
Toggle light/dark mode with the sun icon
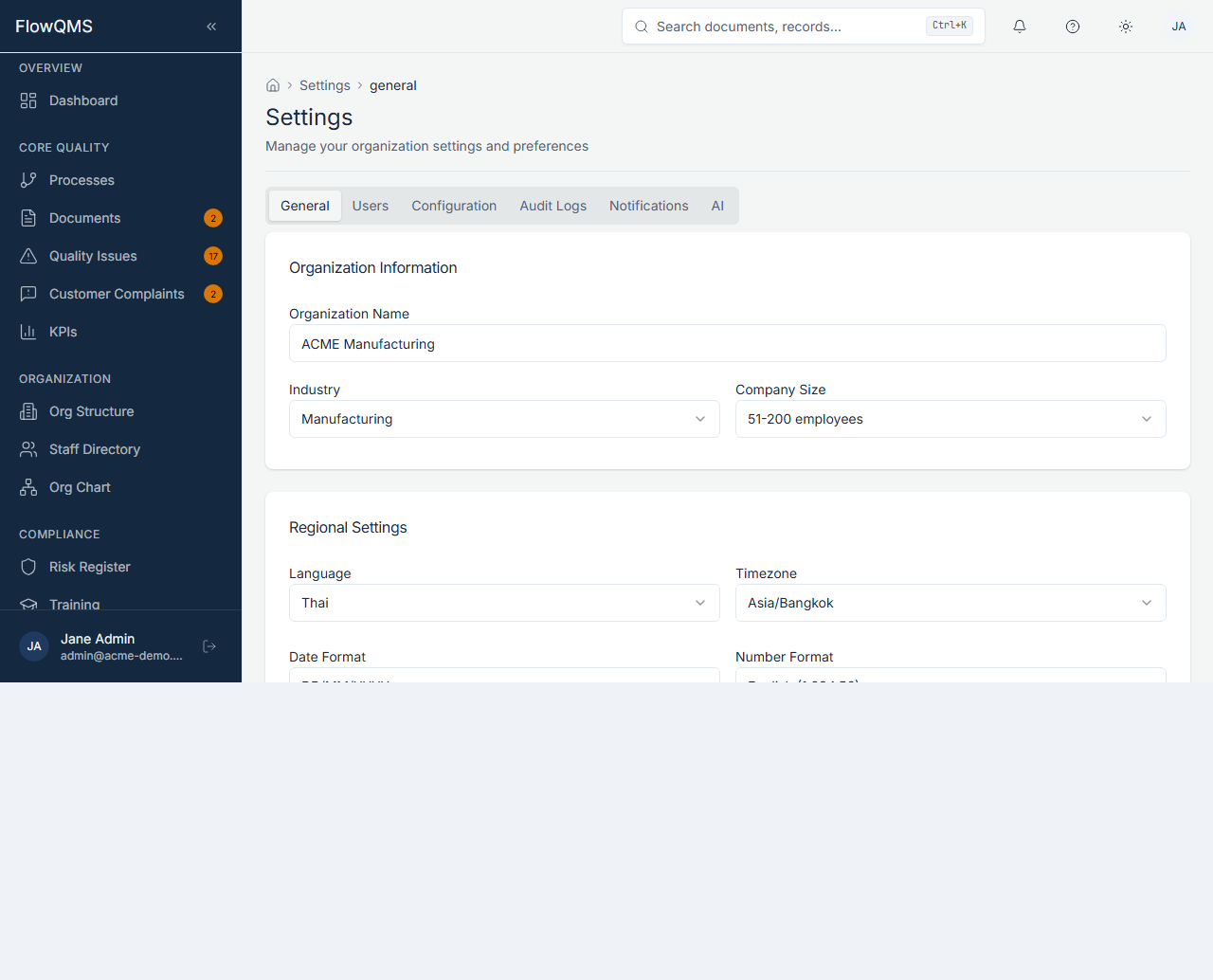1125,26
